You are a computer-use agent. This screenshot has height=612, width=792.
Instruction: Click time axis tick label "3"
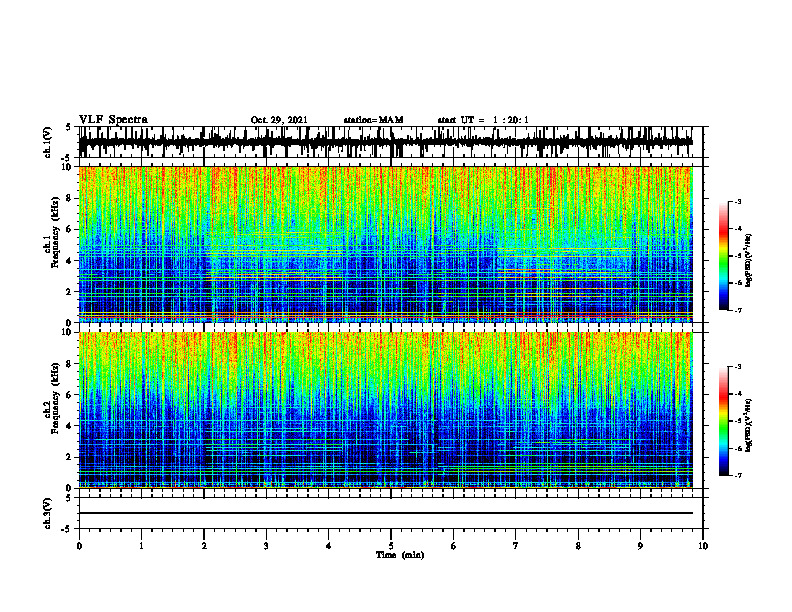coord(266,546)
